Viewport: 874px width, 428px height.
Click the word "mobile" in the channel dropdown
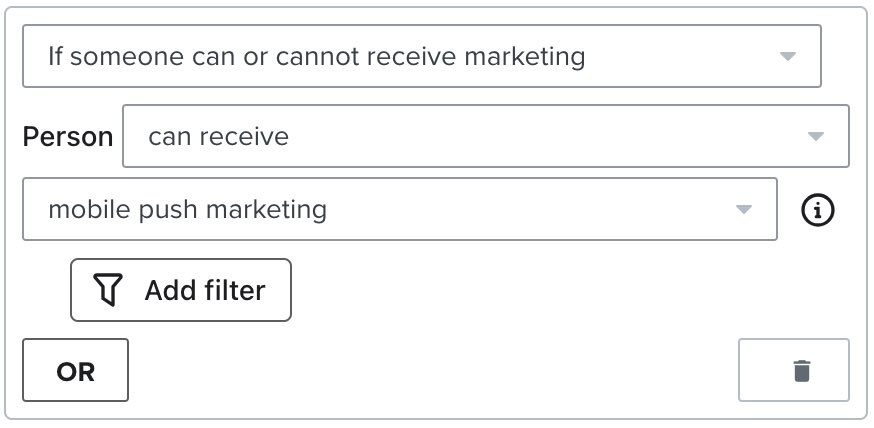point(82,210)
